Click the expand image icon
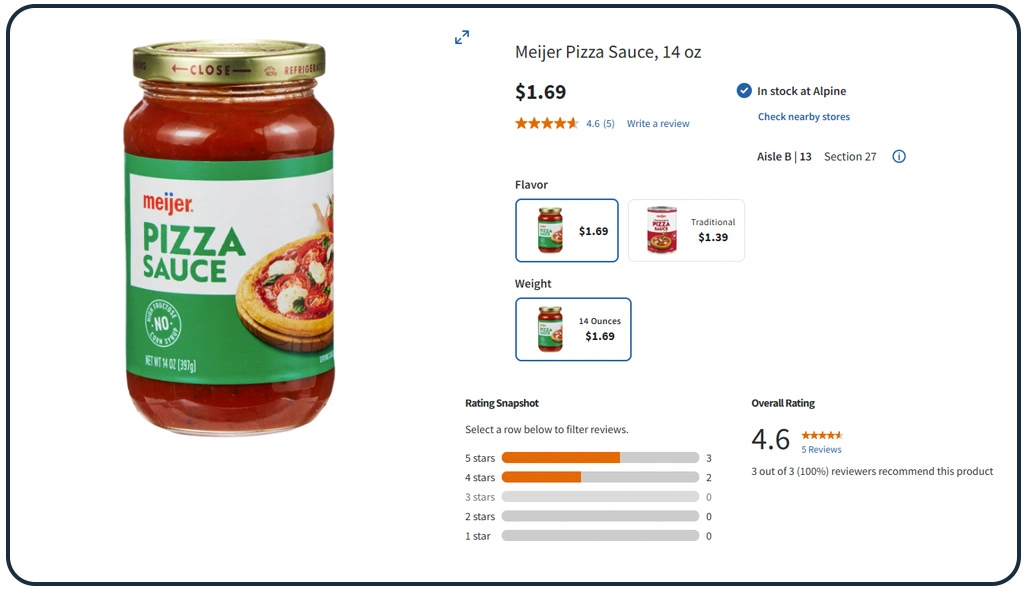Screen dimensions: 1026x589 click(462, 37)
